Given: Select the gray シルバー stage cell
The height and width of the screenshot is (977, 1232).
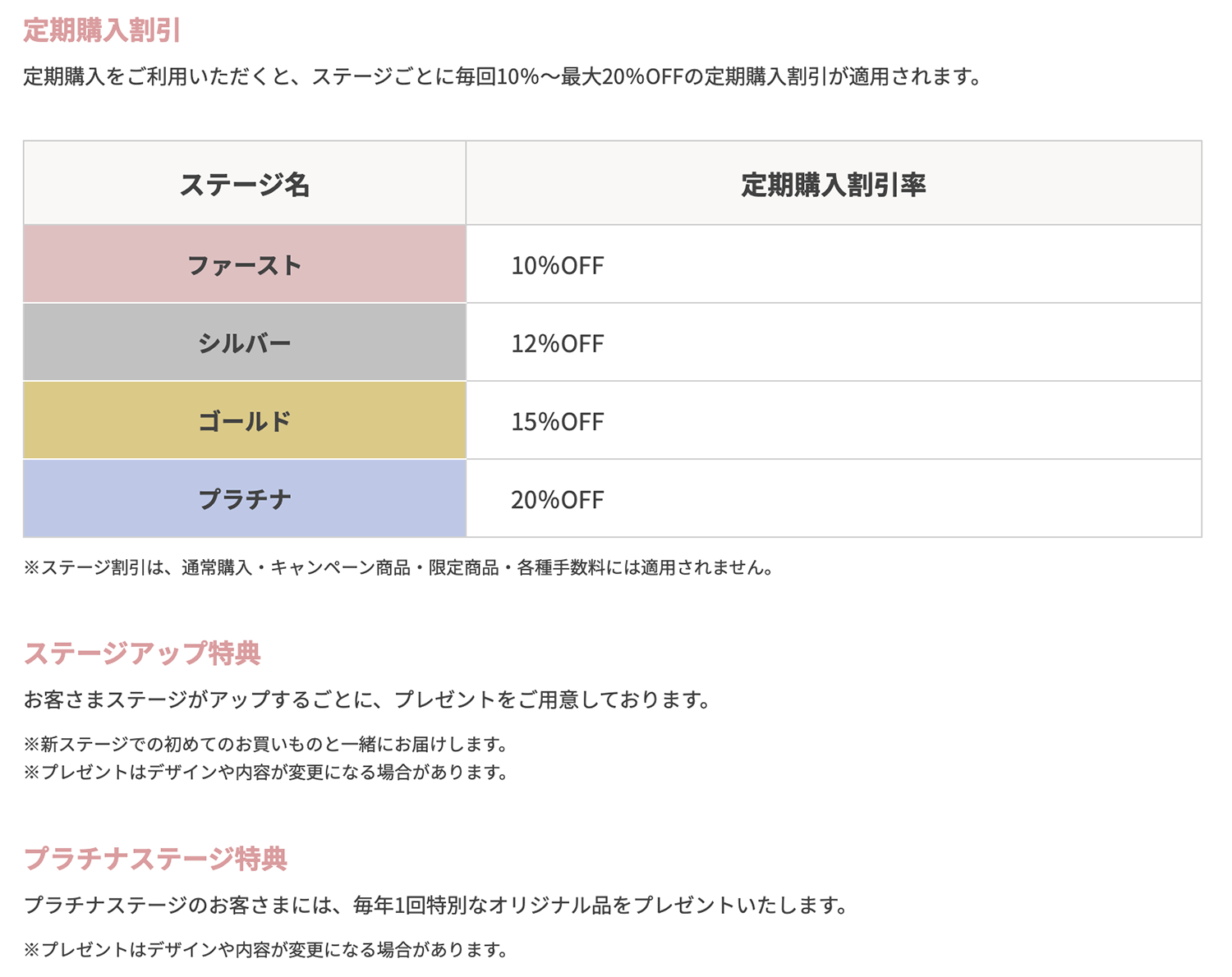Looking at the screenshot, I should 245,342.
